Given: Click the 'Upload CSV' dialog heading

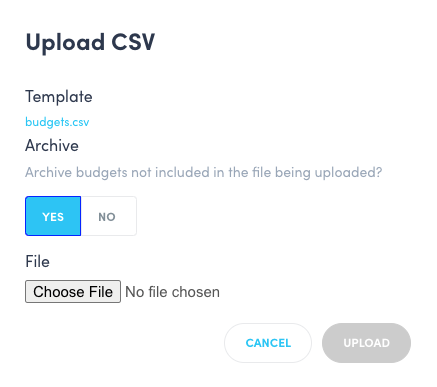Looking at the screenshot, I should coord(90,42).
